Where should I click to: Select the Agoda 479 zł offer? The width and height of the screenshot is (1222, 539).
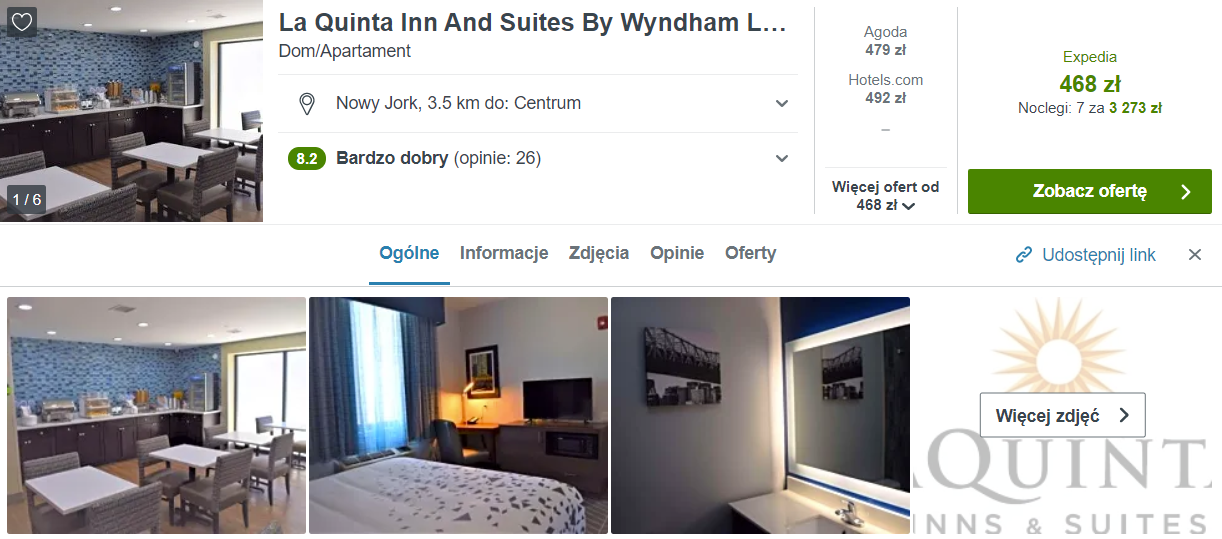pyautogui.click(x=886, y=40)
